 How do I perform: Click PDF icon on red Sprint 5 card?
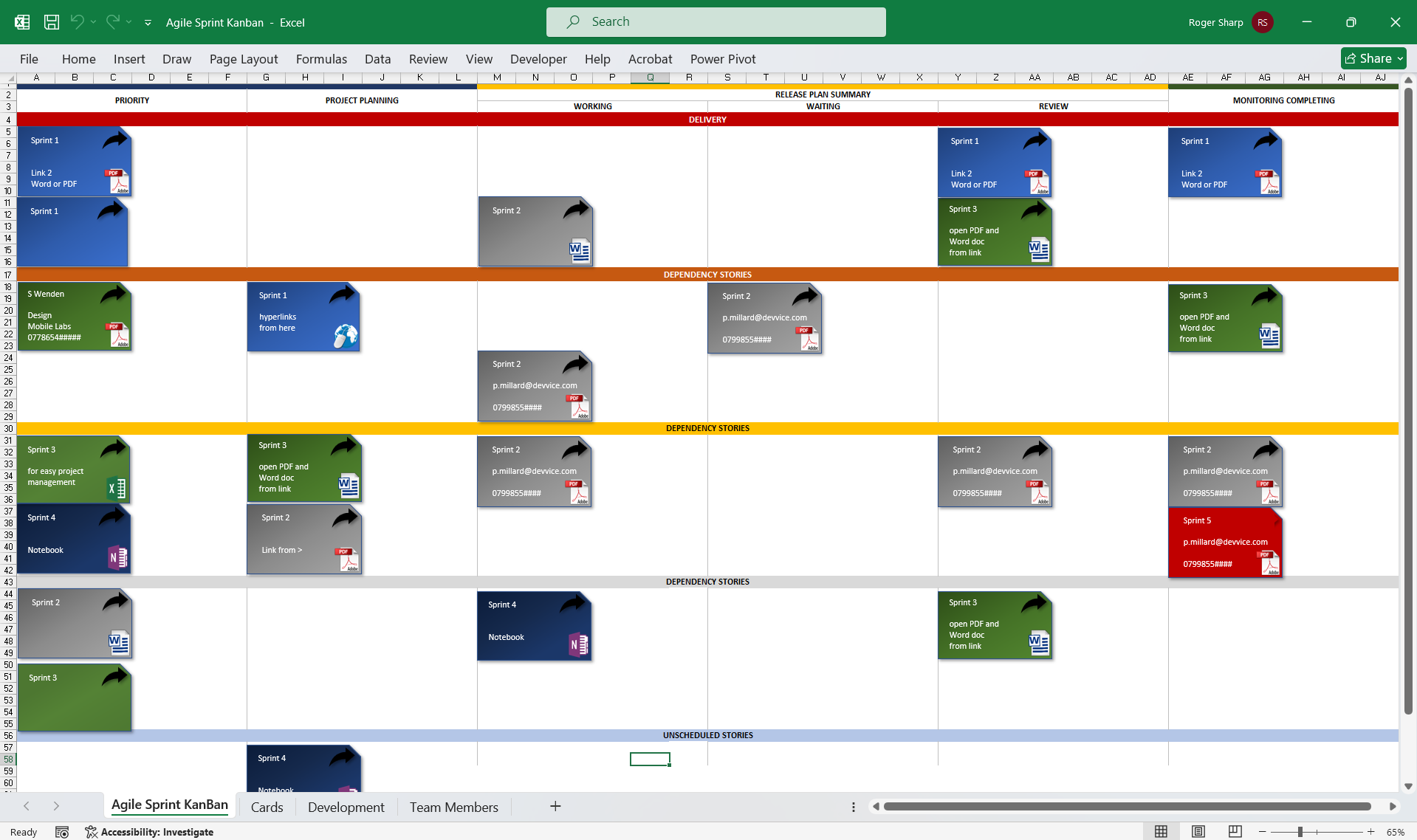pos(1268,562)
